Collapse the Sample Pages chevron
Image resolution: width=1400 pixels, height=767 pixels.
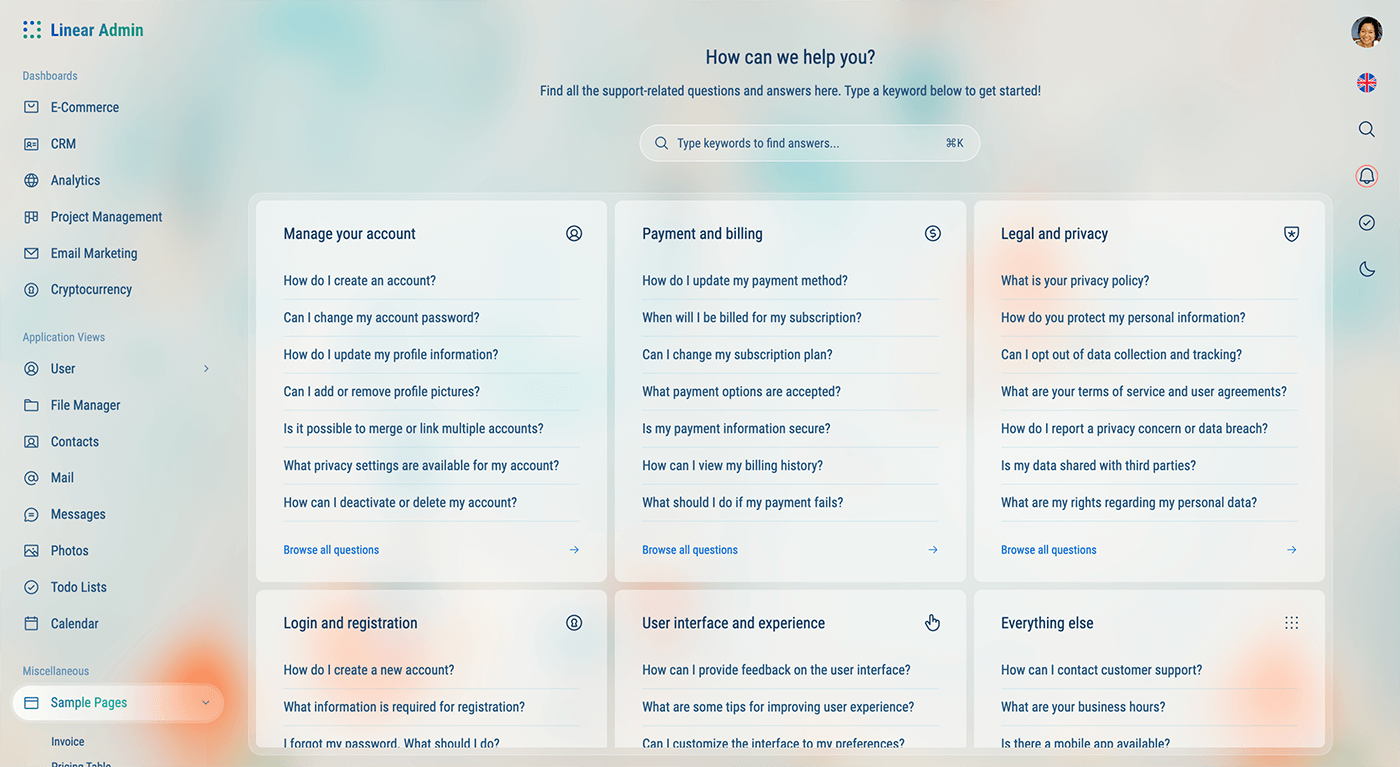point(206,703)
